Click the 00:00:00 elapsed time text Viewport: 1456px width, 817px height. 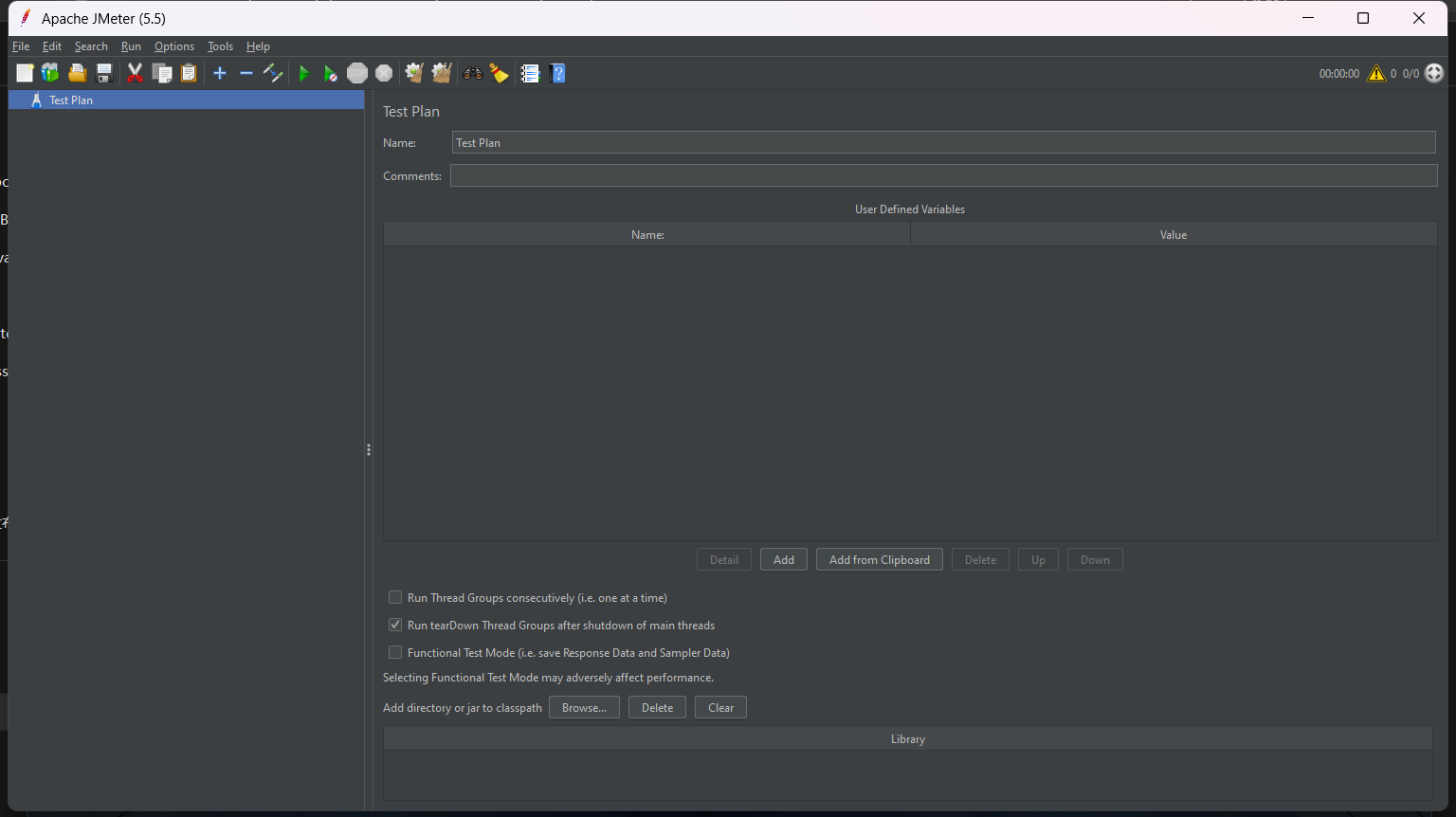coord(1338,74)
